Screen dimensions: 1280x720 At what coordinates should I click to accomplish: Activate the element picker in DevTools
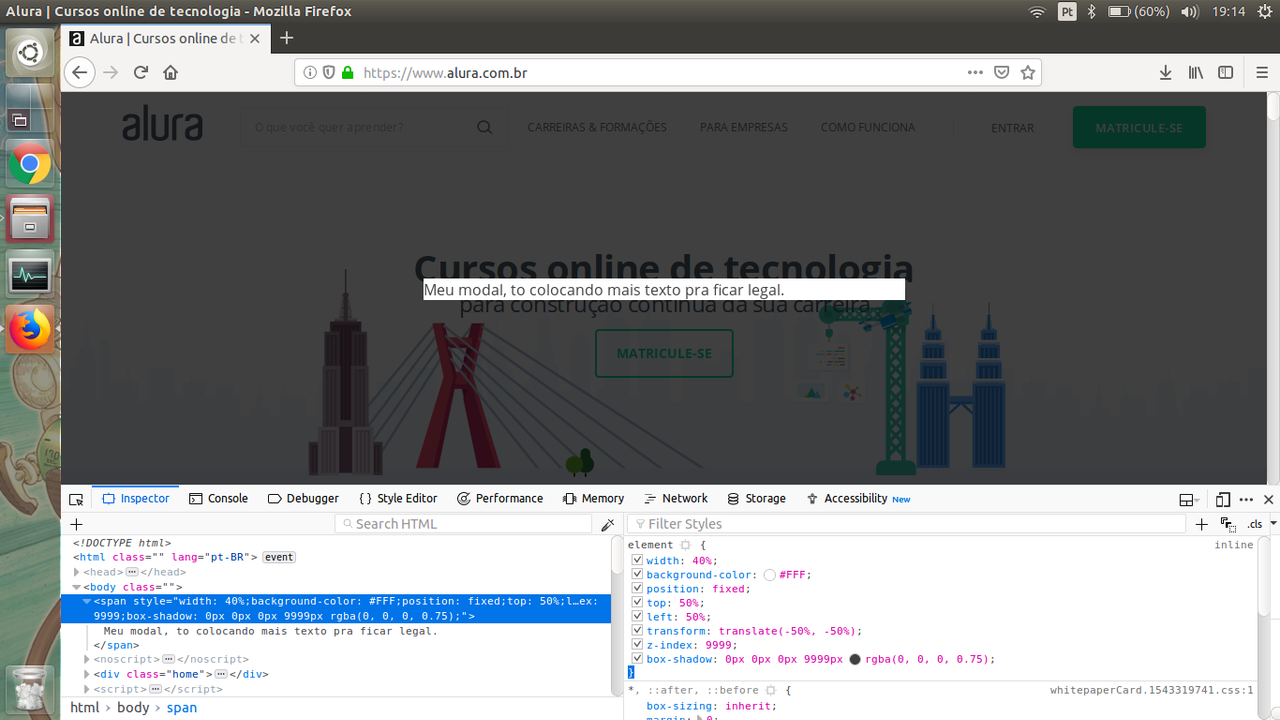tap(76, 499)
